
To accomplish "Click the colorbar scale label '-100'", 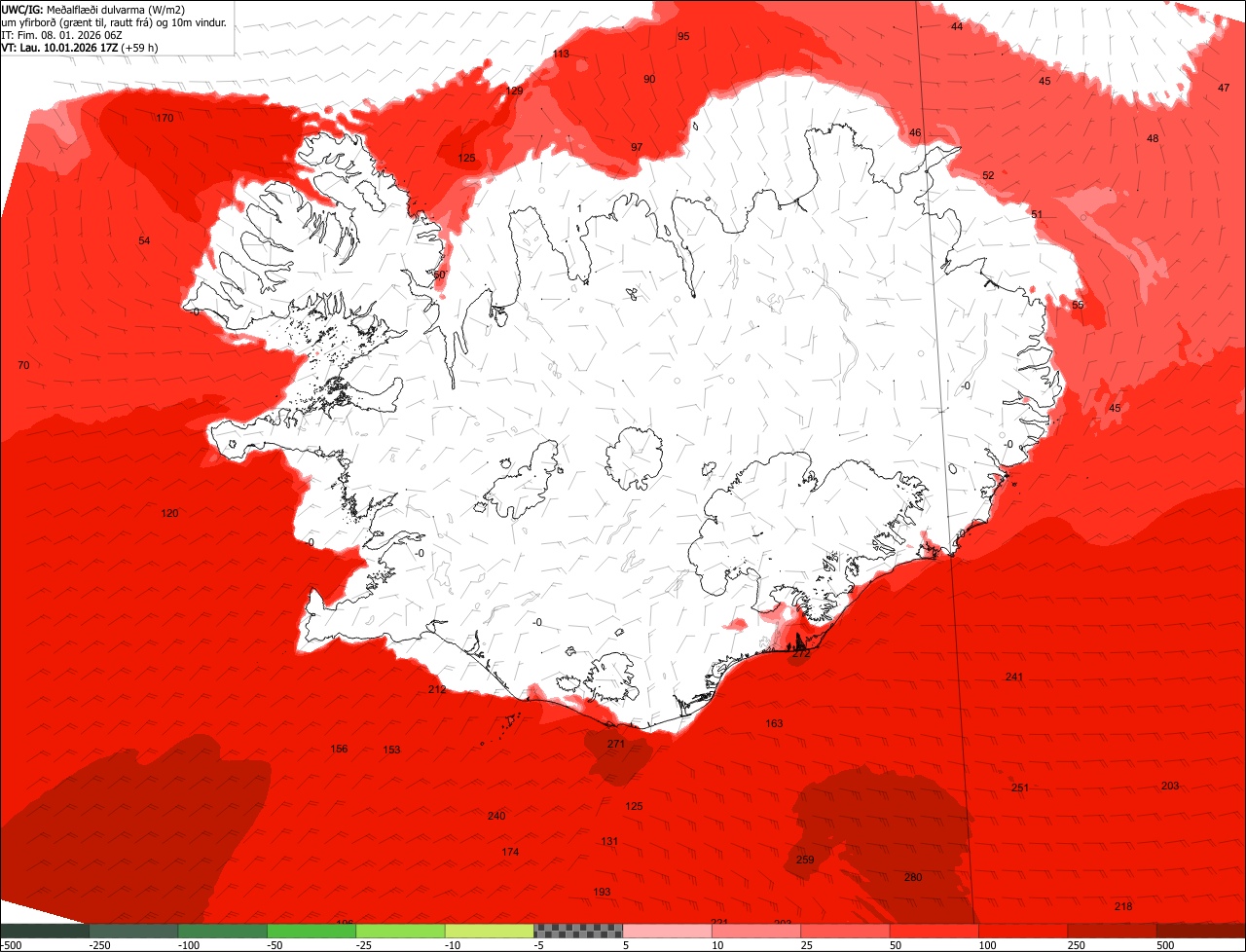I will pyautogui.click(x=188, y=945).
